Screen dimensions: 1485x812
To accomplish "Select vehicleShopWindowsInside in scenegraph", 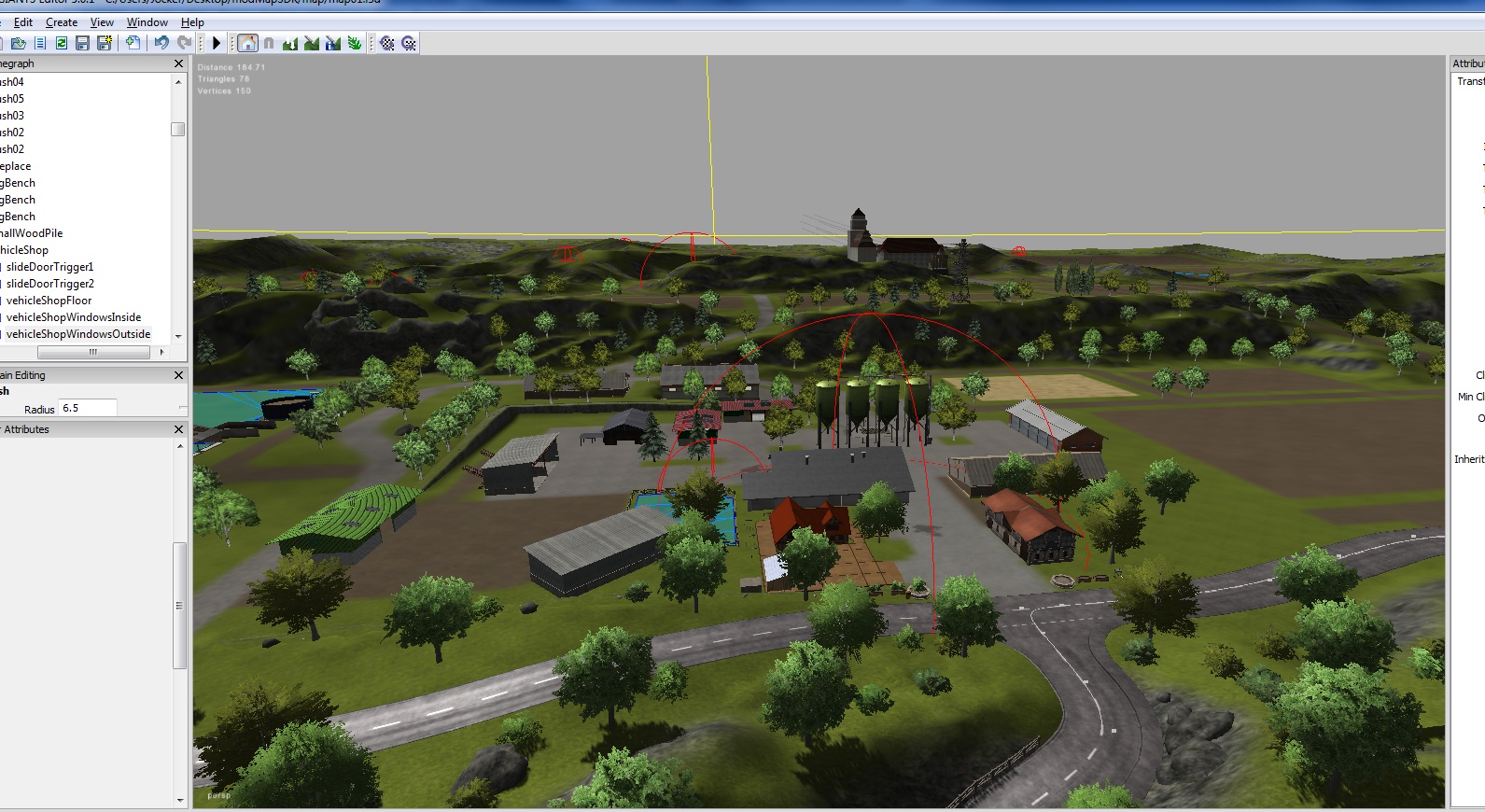I will [x=73, y=317].
